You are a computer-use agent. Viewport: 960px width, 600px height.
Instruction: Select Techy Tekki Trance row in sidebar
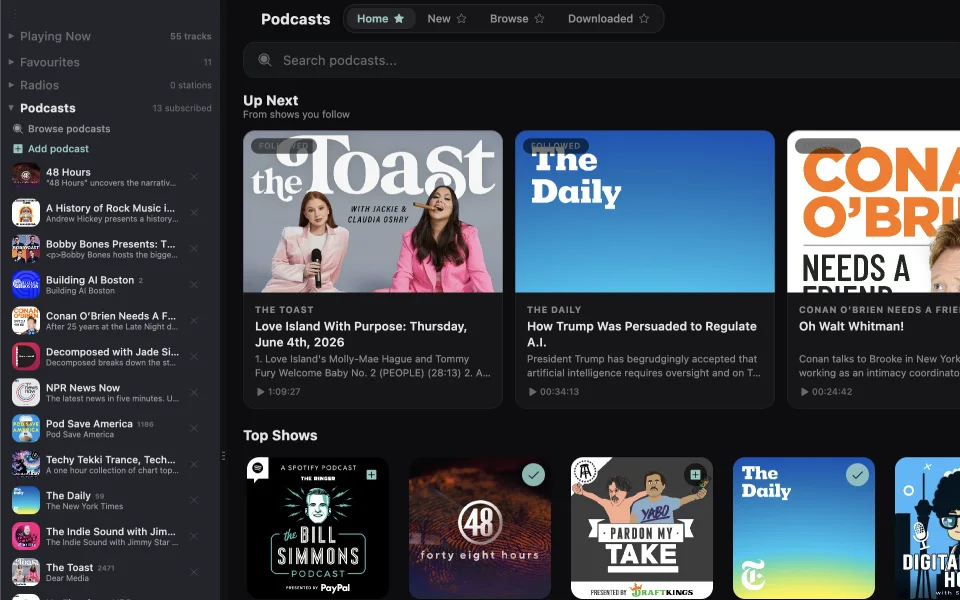click(x=110, y=464)
